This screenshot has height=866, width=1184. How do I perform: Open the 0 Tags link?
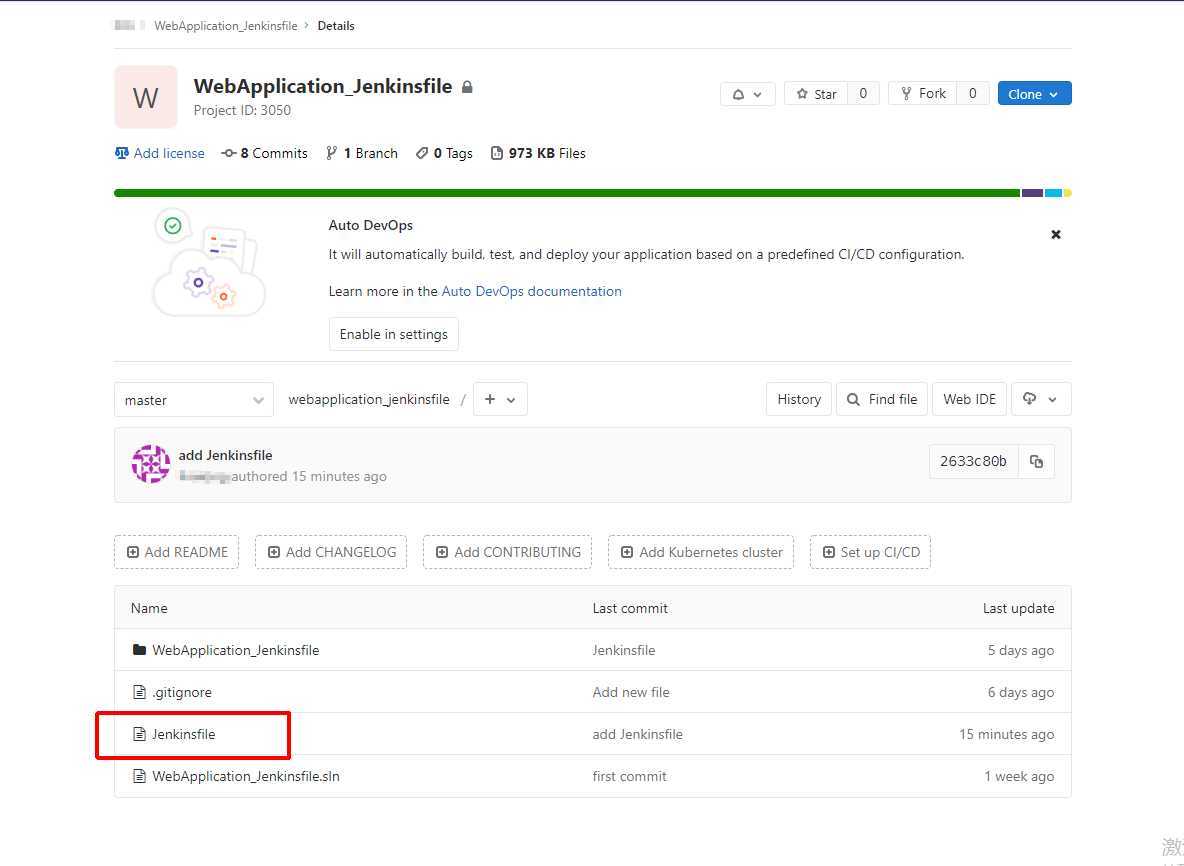click(444, 153)
